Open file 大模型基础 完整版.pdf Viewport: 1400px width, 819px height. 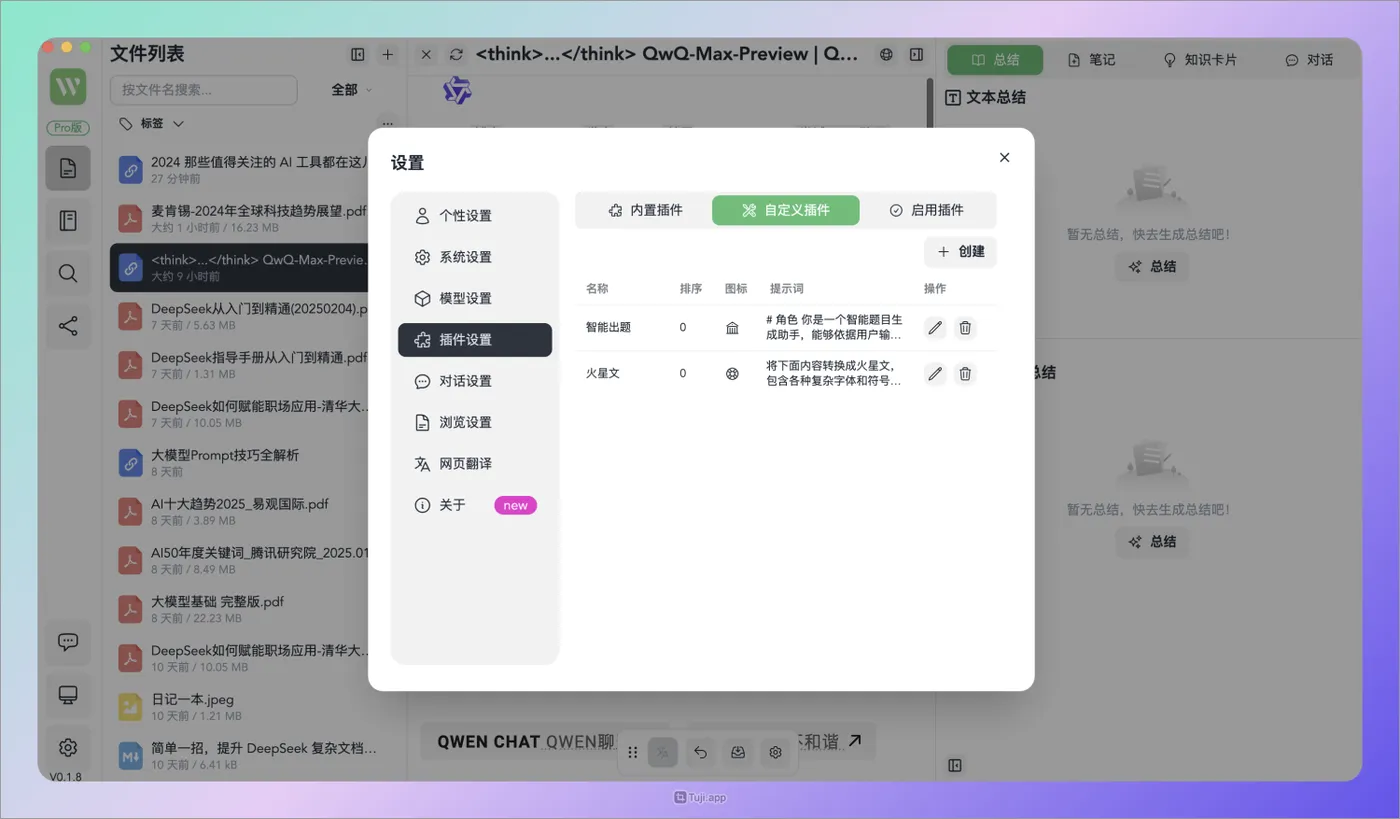coord(240,609)
